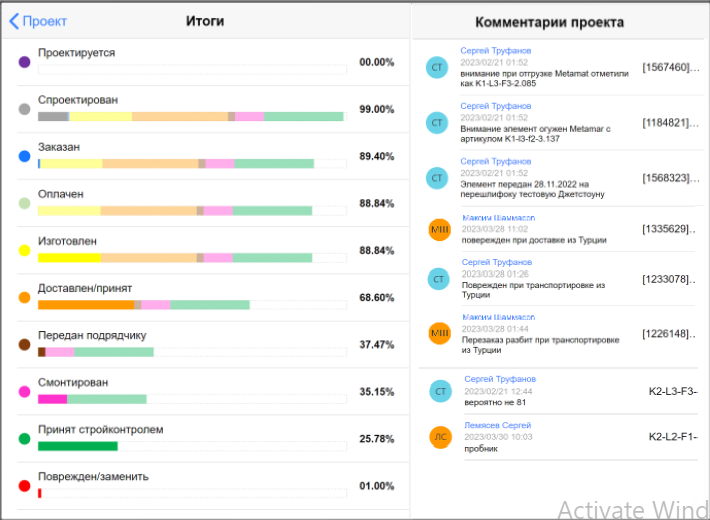Click the ЛС avatar of Лемясев Сергей
Screen dimensions: 710x520
[x=440, y=437]
